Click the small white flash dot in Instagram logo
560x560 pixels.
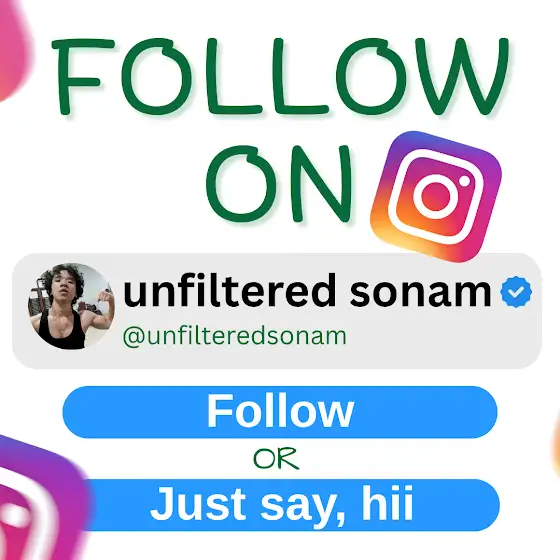464,181
